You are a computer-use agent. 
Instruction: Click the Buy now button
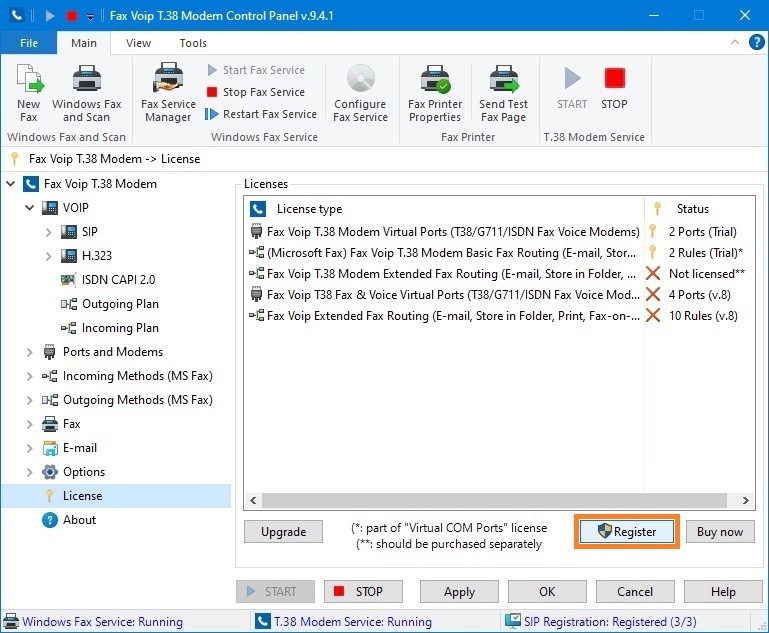point(720,532)
